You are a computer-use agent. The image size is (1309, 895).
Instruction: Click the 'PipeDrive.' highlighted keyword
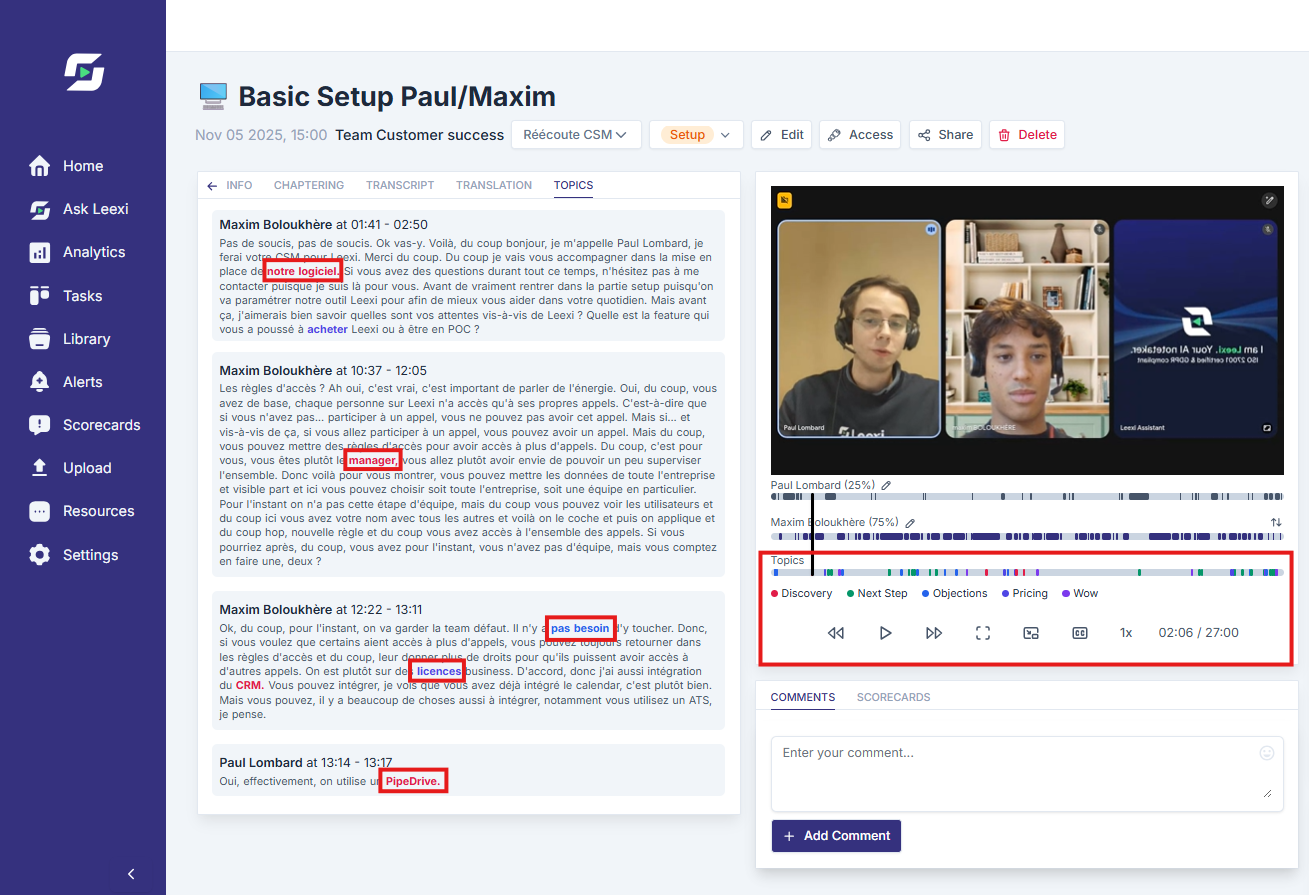click(x=414, y=781)
